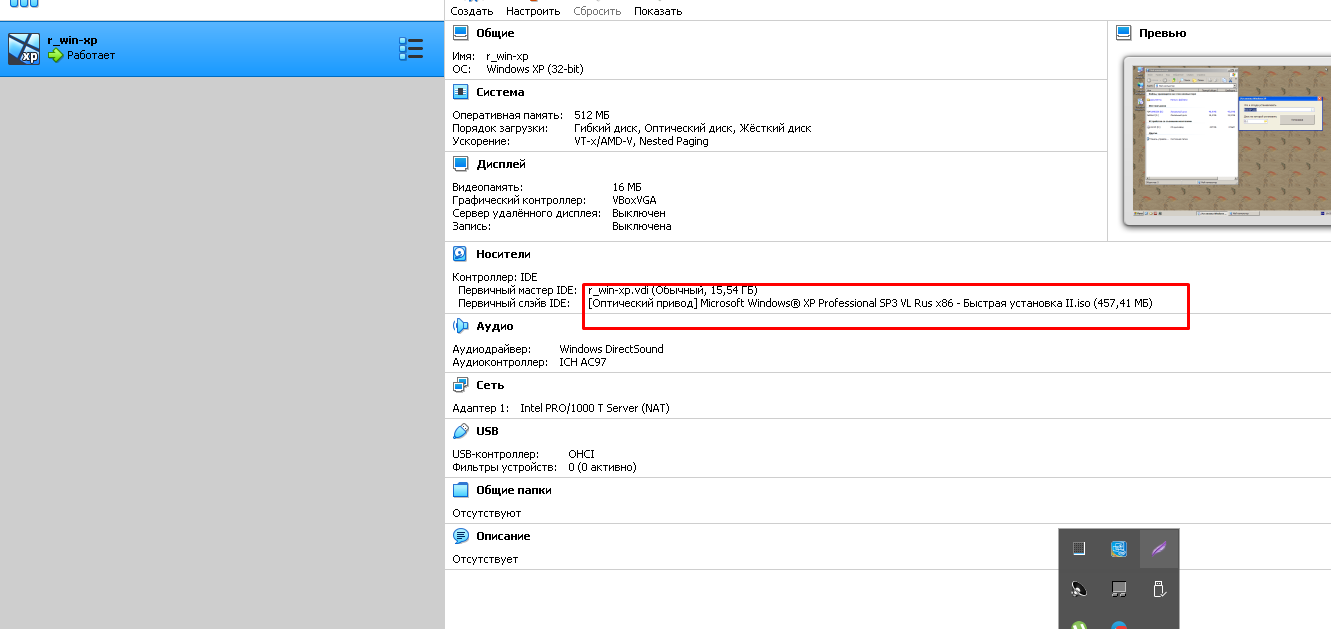Click the Описание section speech-bubble icon
The height and width of the screenshot is (629, 1331).
point(460,536)
